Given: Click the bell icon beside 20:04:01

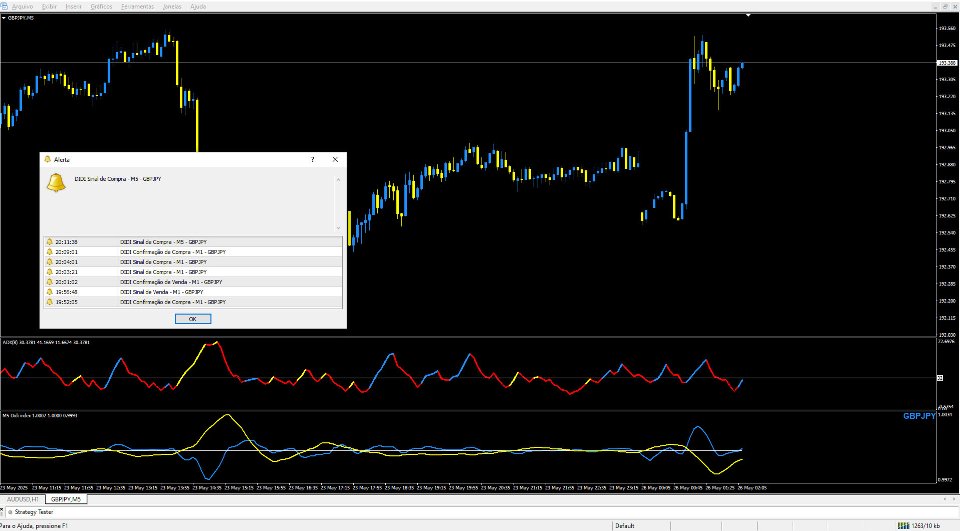Looking at the screenshot, I should point(50,262).
